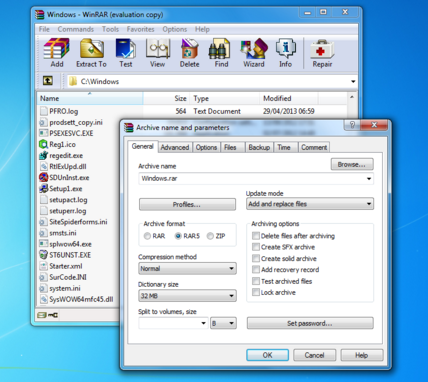
Task: Click the Delete toolbar icon
Action: [189, 48]
